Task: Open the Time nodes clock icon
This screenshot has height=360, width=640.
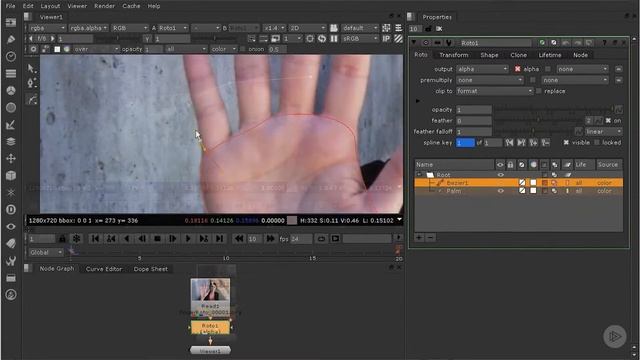Action: 11,56
